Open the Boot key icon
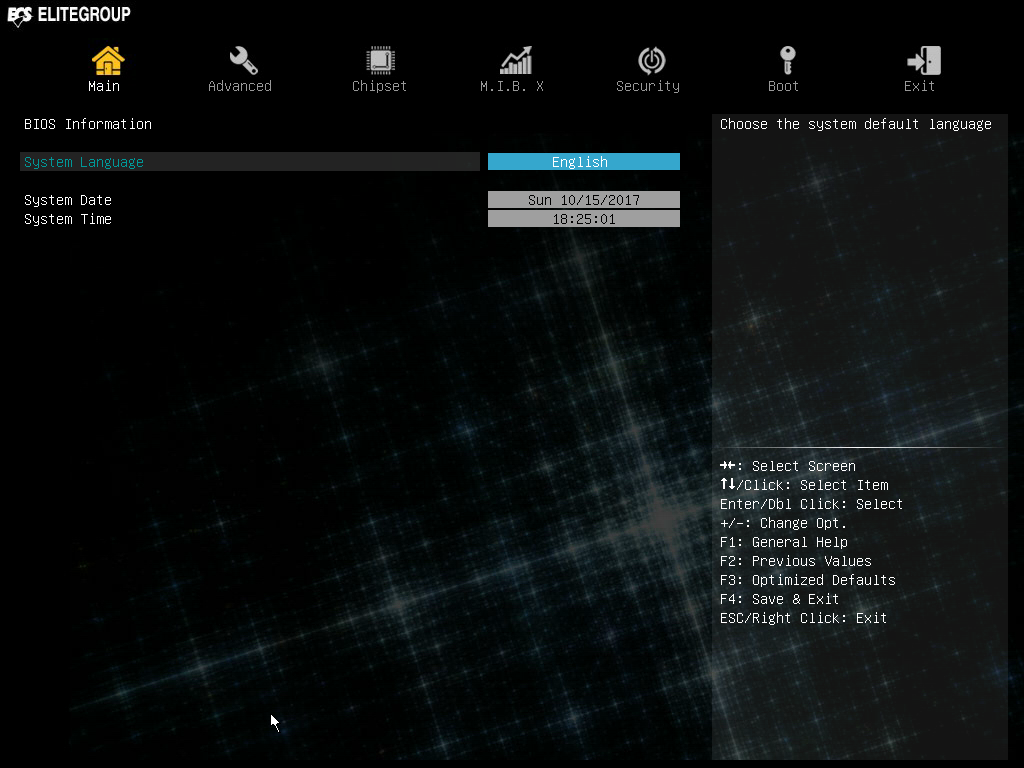This screenshot has width=1024, height=768. coord(788,61)
